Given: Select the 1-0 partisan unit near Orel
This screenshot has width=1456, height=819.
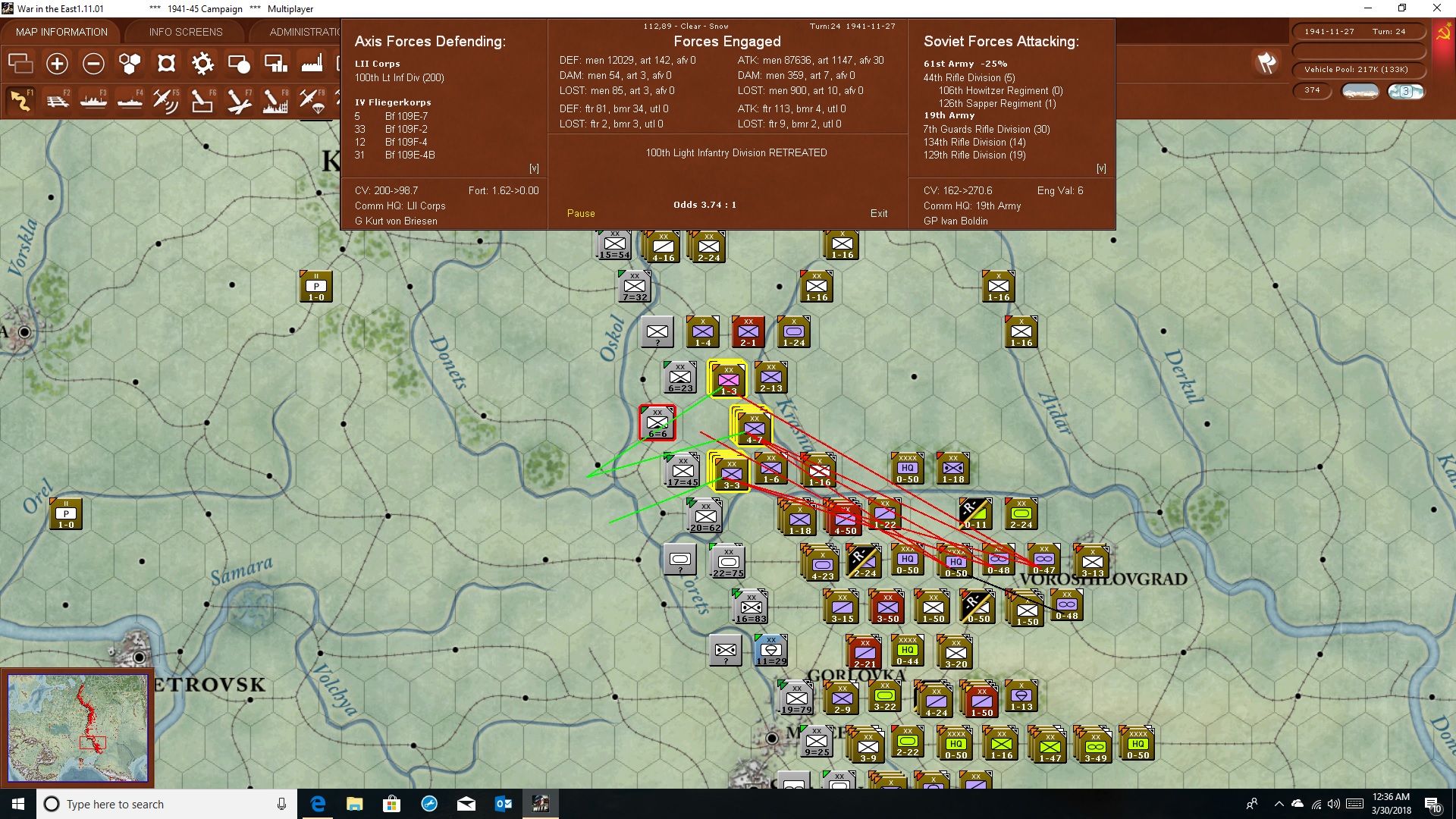Looking at the screenshot, I should click(x=66, y=514).
